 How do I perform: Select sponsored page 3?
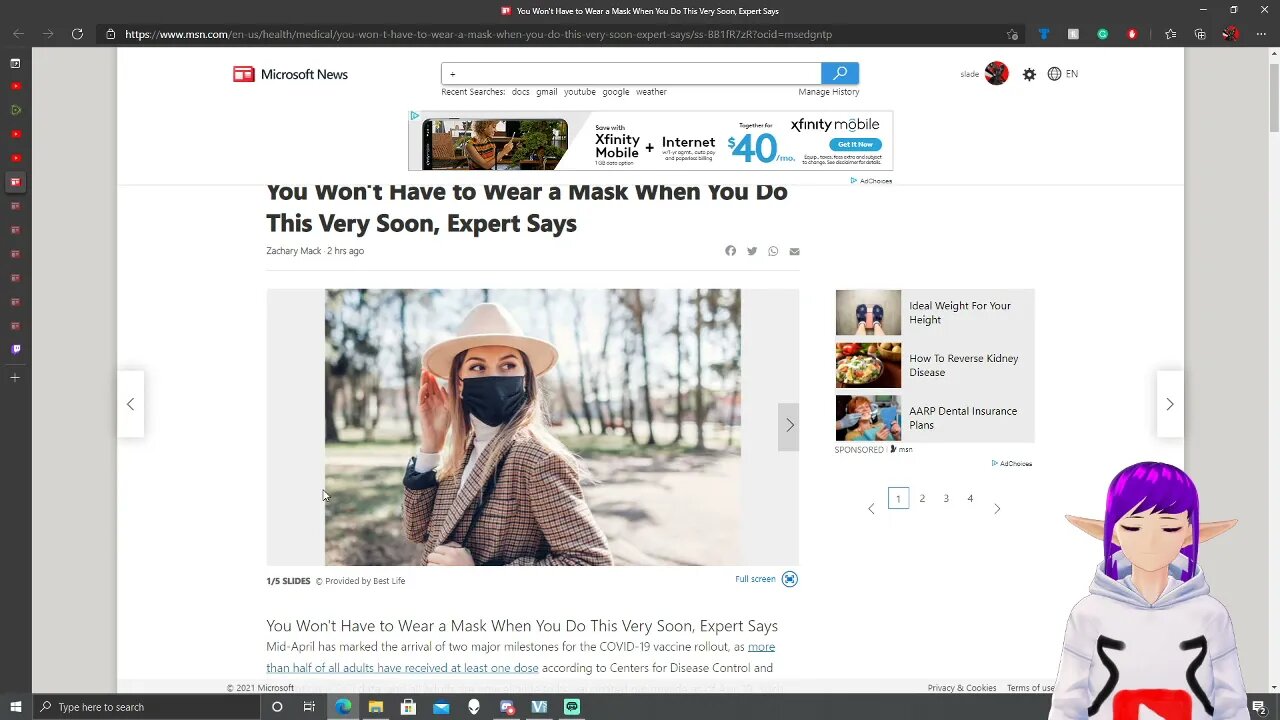(x=946, y=498)
